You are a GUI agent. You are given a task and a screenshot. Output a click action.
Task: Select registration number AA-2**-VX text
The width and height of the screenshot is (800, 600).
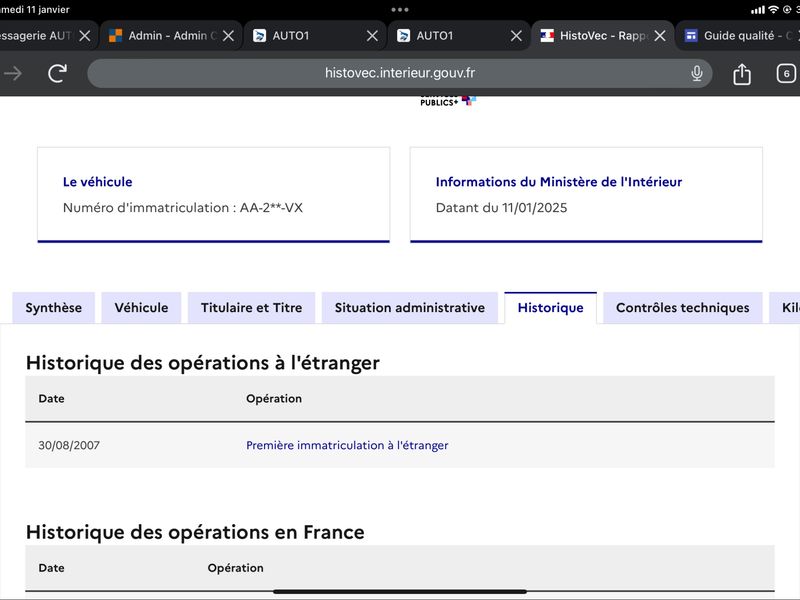click(x=271, y=208)
